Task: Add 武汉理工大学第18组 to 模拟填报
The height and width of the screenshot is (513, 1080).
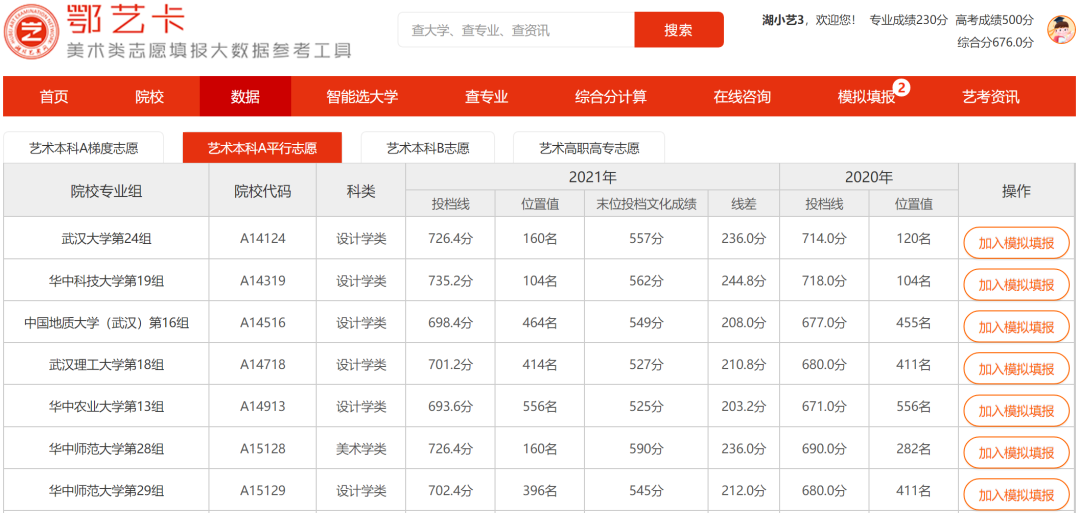Action: [1016, 368]
